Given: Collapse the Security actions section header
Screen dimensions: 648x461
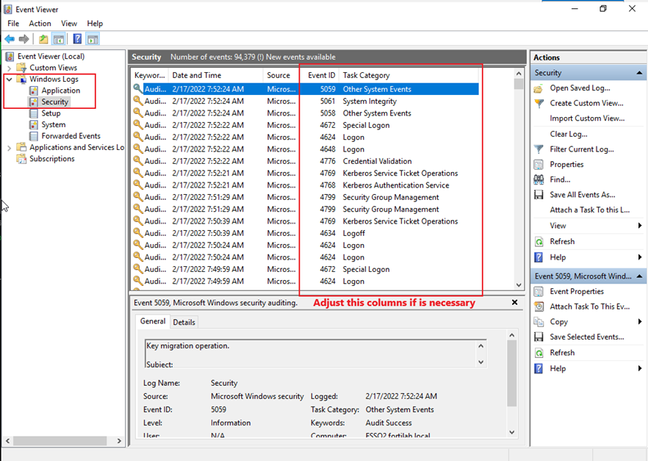Looking at the screenshot, I should tap(637, 73).
